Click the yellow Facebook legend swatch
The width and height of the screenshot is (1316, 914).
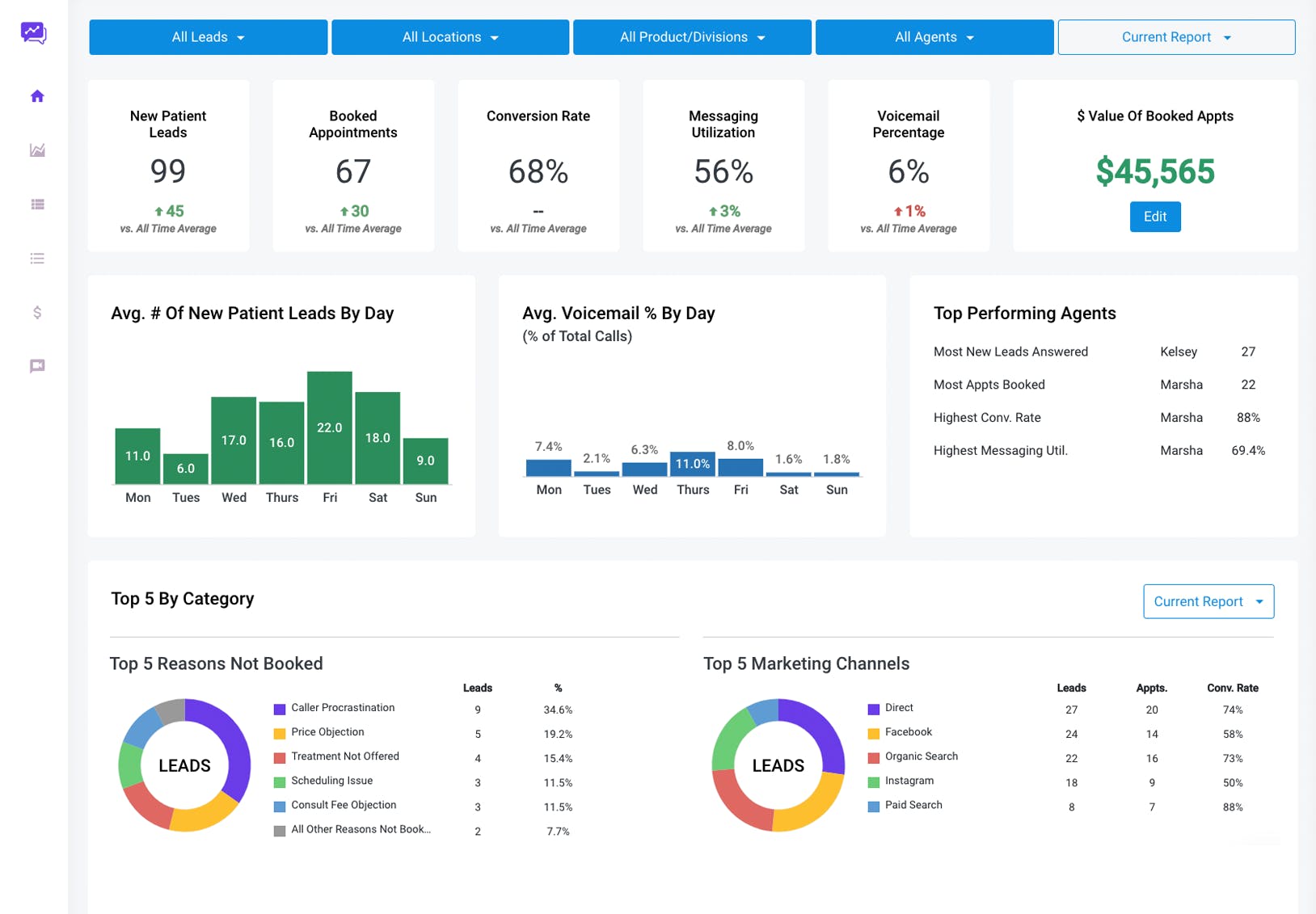(873, 734)
